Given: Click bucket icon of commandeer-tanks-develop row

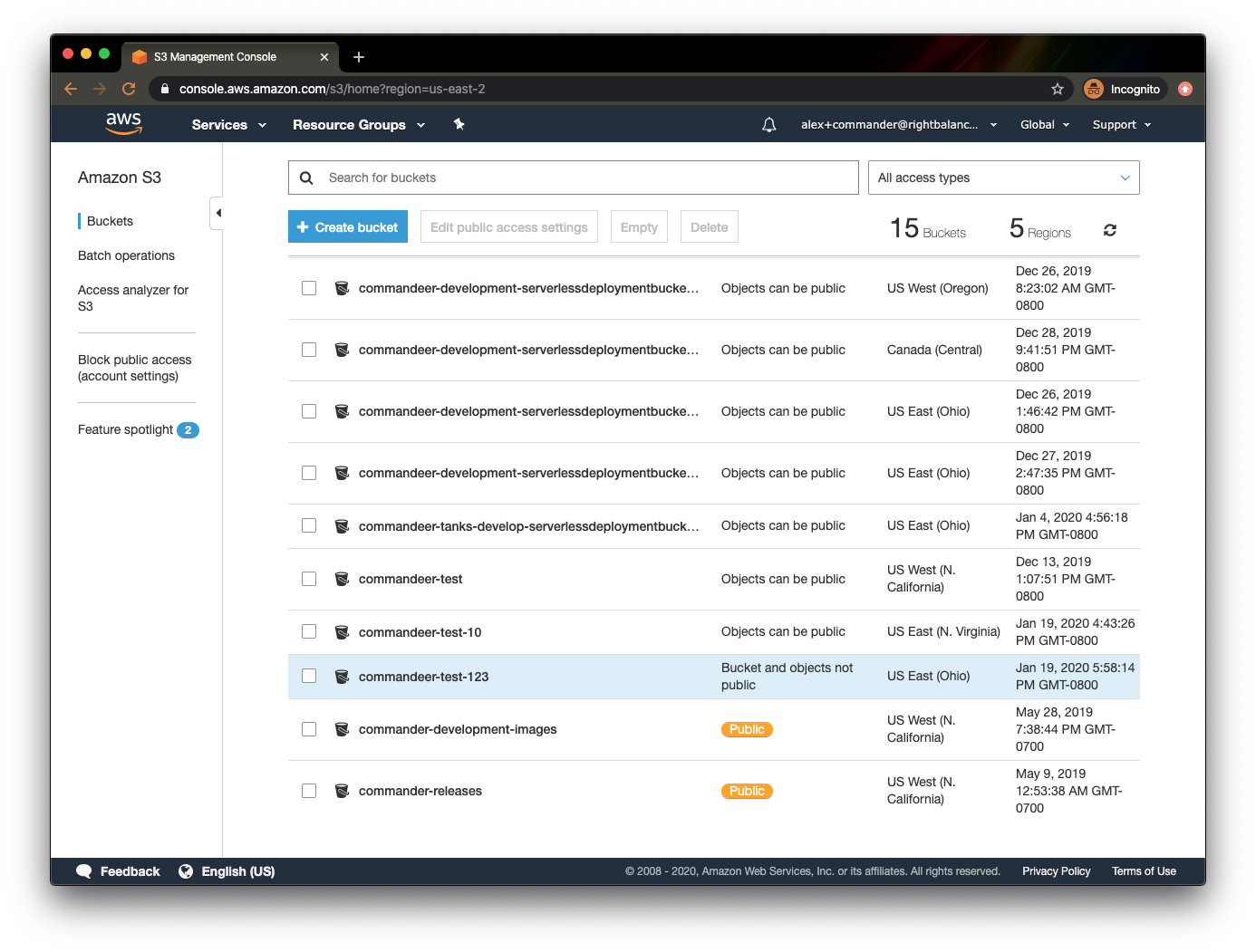Looking at the screenshot, I should click(x=342, y=526).
